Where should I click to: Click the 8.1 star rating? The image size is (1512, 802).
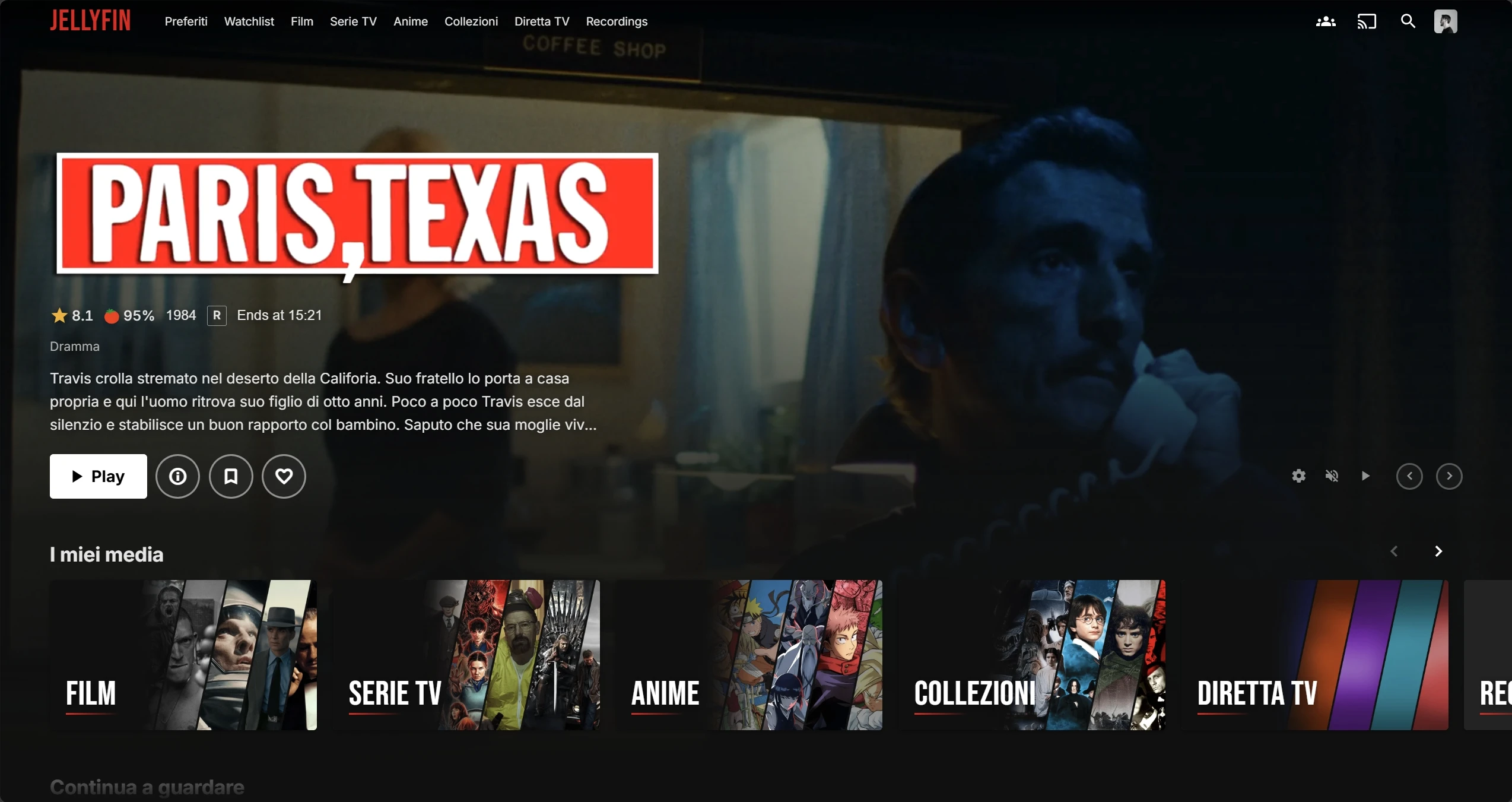click(x=72, y=316)
